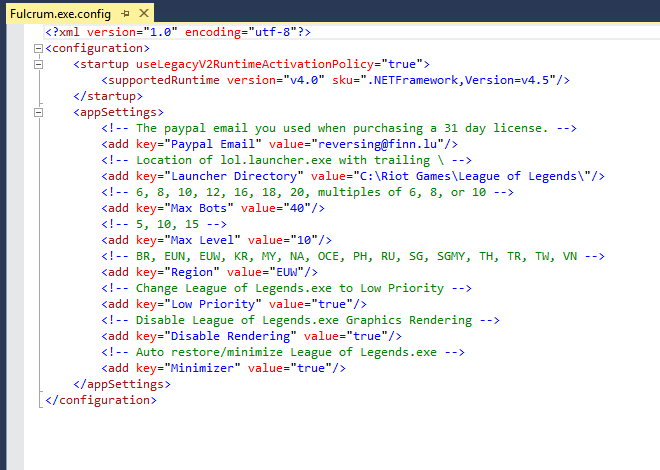The height and width of the screenshot is (470, 660).
Task: Close the Fulcrum.exe.config tab
Action: [144, 13]
